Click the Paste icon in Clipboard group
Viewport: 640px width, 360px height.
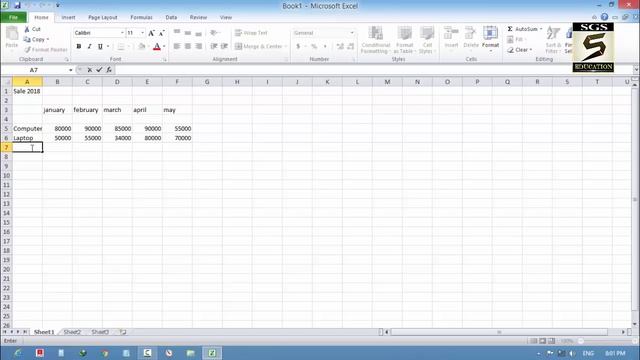coord(12,34)
